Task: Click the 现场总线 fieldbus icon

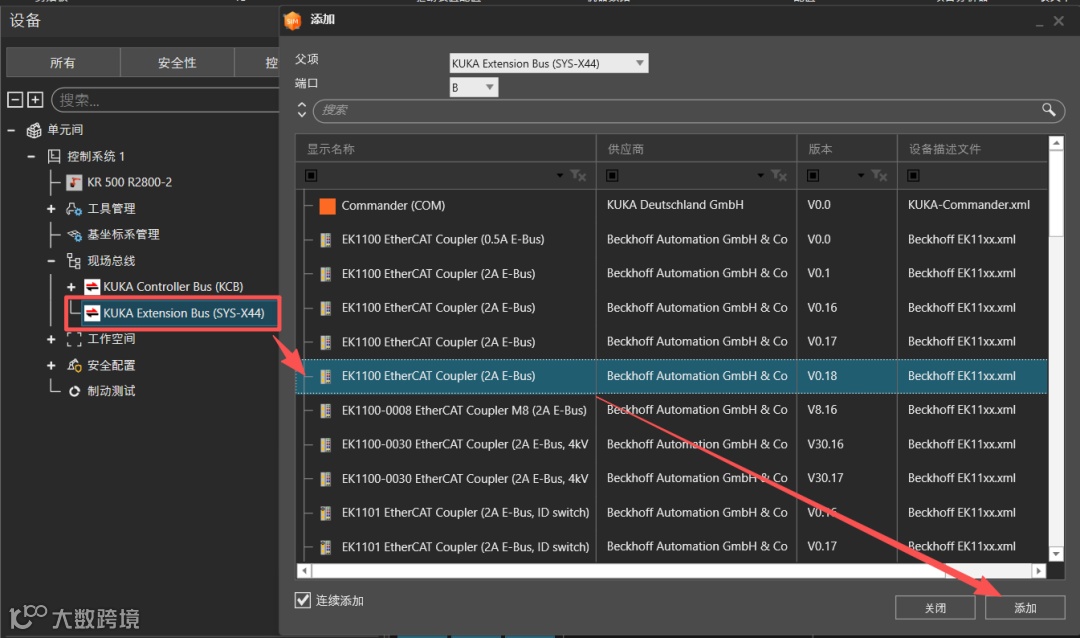Action: click(74, 260)
